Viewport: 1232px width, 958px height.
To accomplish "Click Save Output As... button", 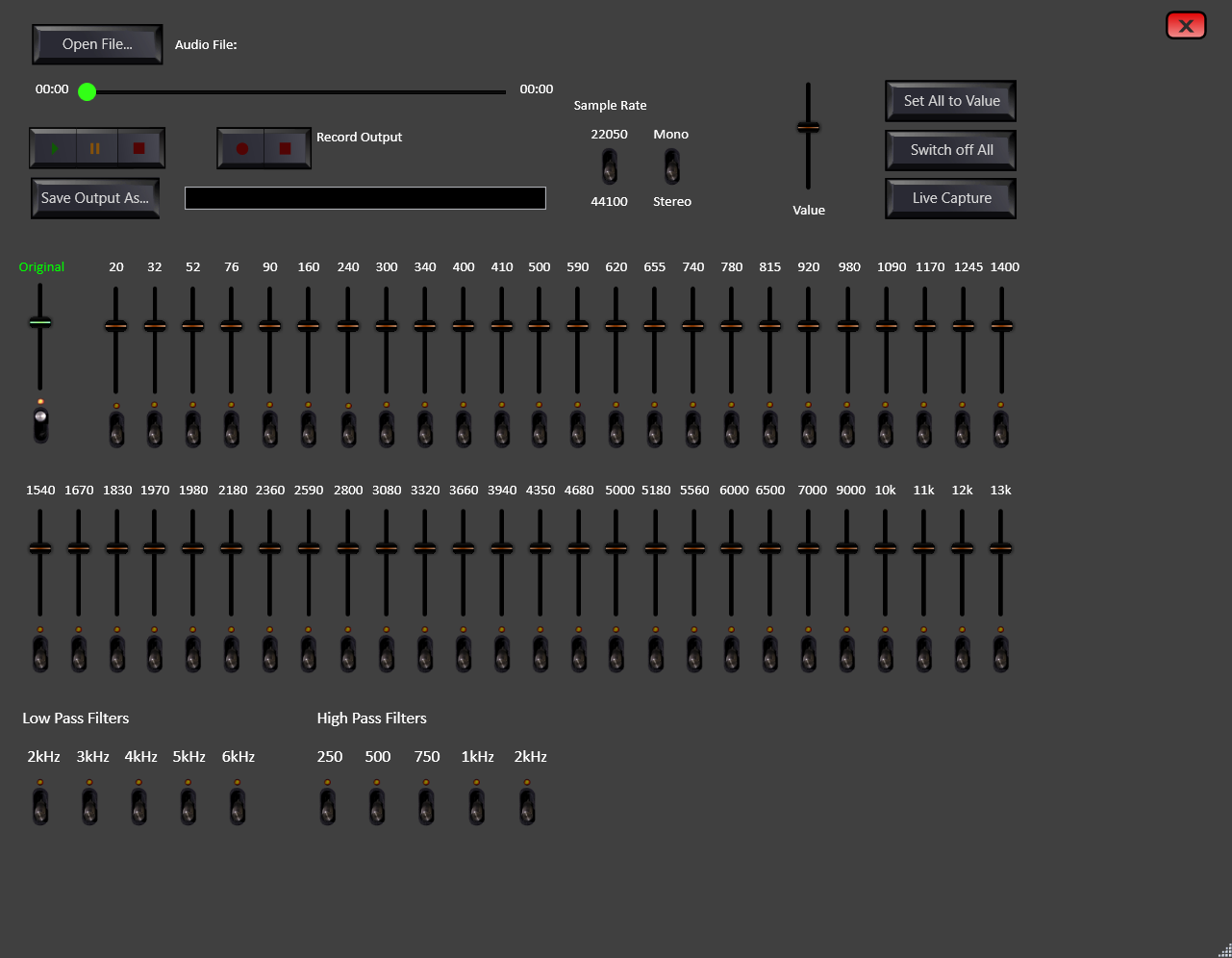I will 95,198.
